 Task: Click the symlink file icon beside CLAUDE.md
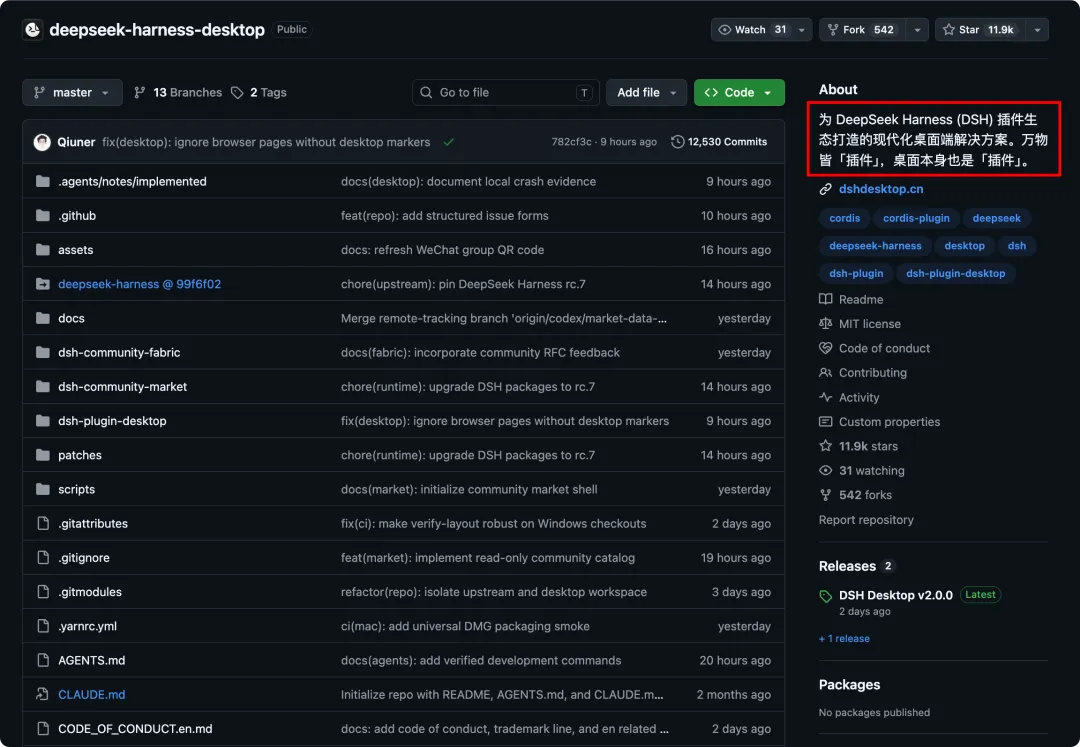pos(43,694)
